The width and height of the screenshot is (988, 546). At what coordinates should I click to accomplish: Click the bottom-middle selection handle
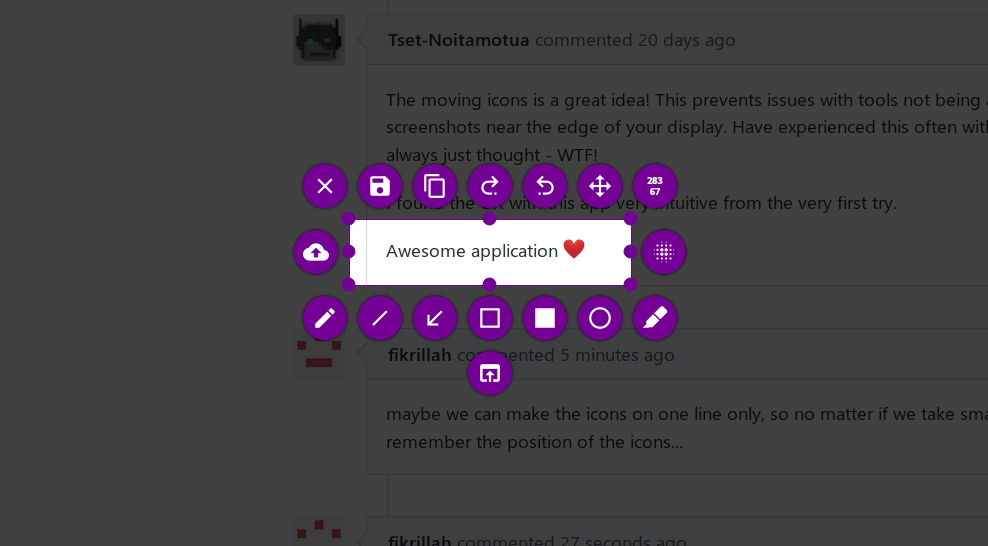click(490, 285)
